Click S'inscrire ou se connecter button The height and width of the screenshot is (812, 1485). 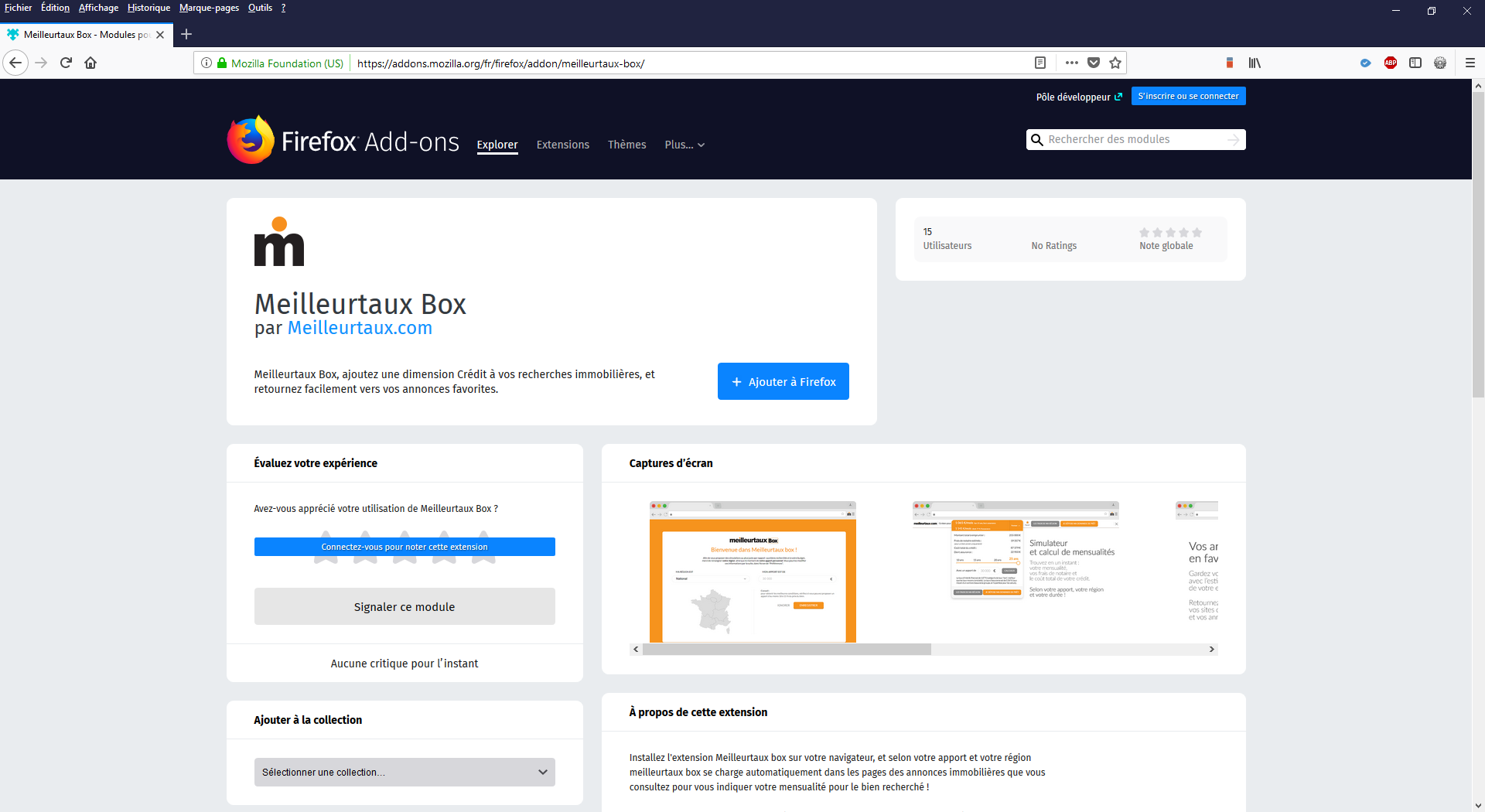(1188, 96)
